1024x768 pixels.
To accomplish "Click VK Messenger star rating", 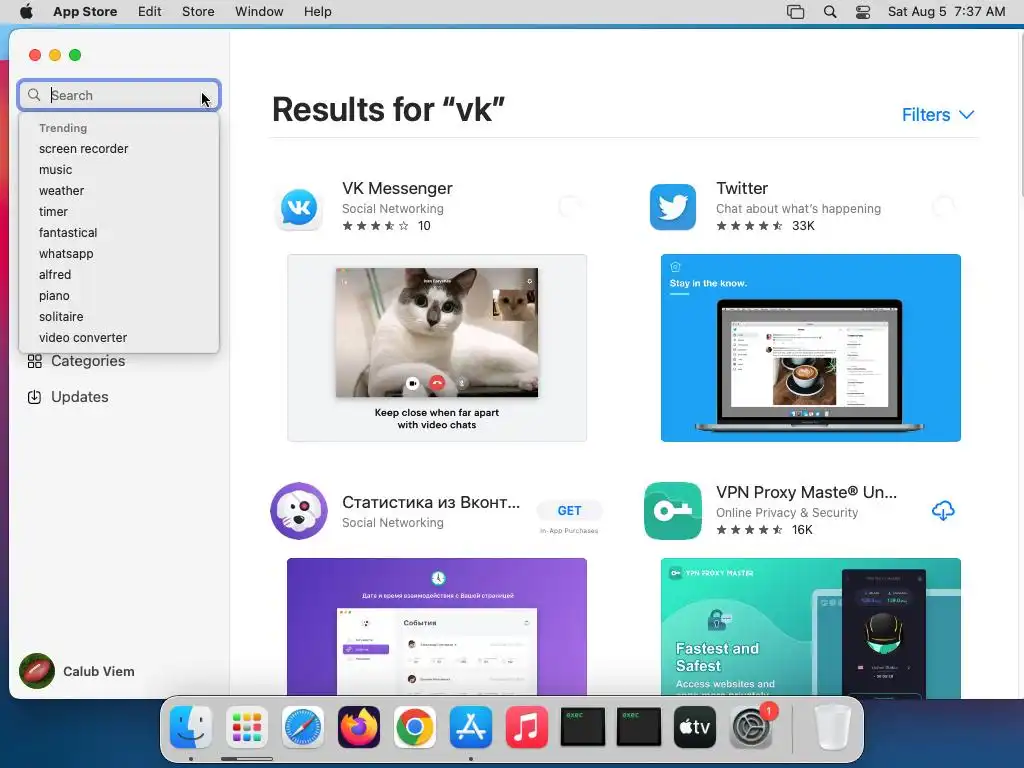I will tap(376, 226).
